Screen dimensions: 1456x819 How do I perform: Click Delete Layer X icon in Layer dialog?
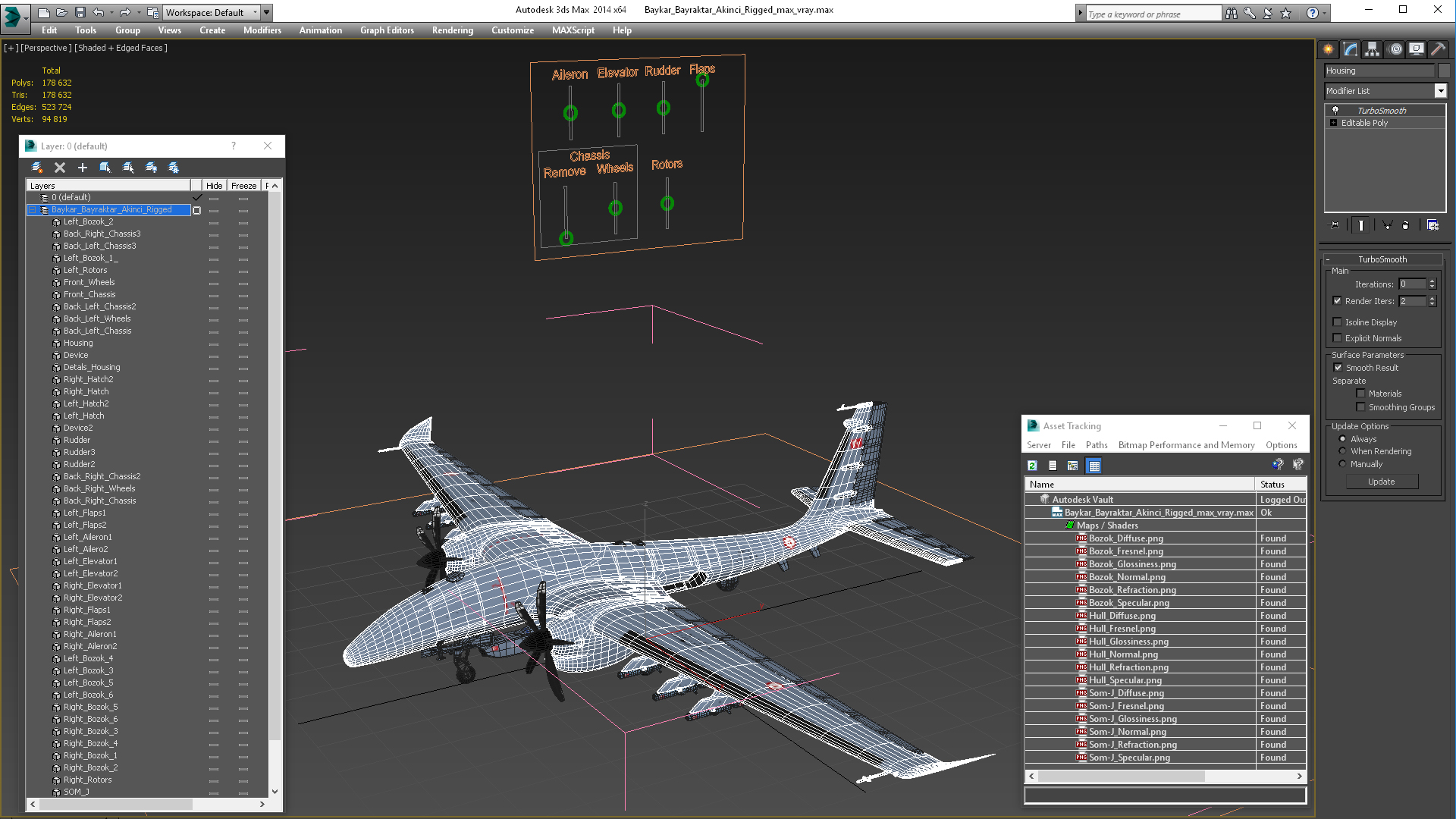click(60, 168)
